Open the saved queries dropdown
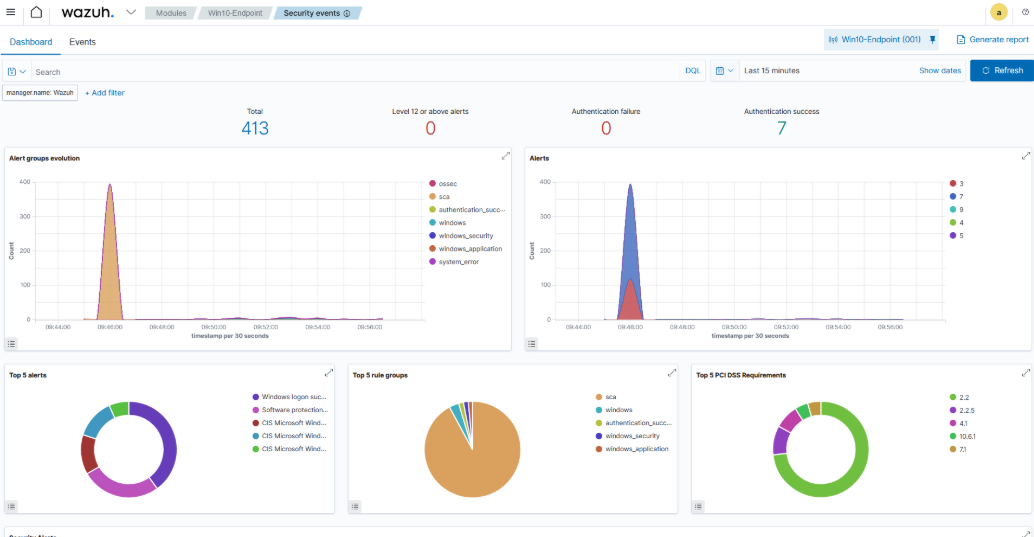 (x=16, y=71)
